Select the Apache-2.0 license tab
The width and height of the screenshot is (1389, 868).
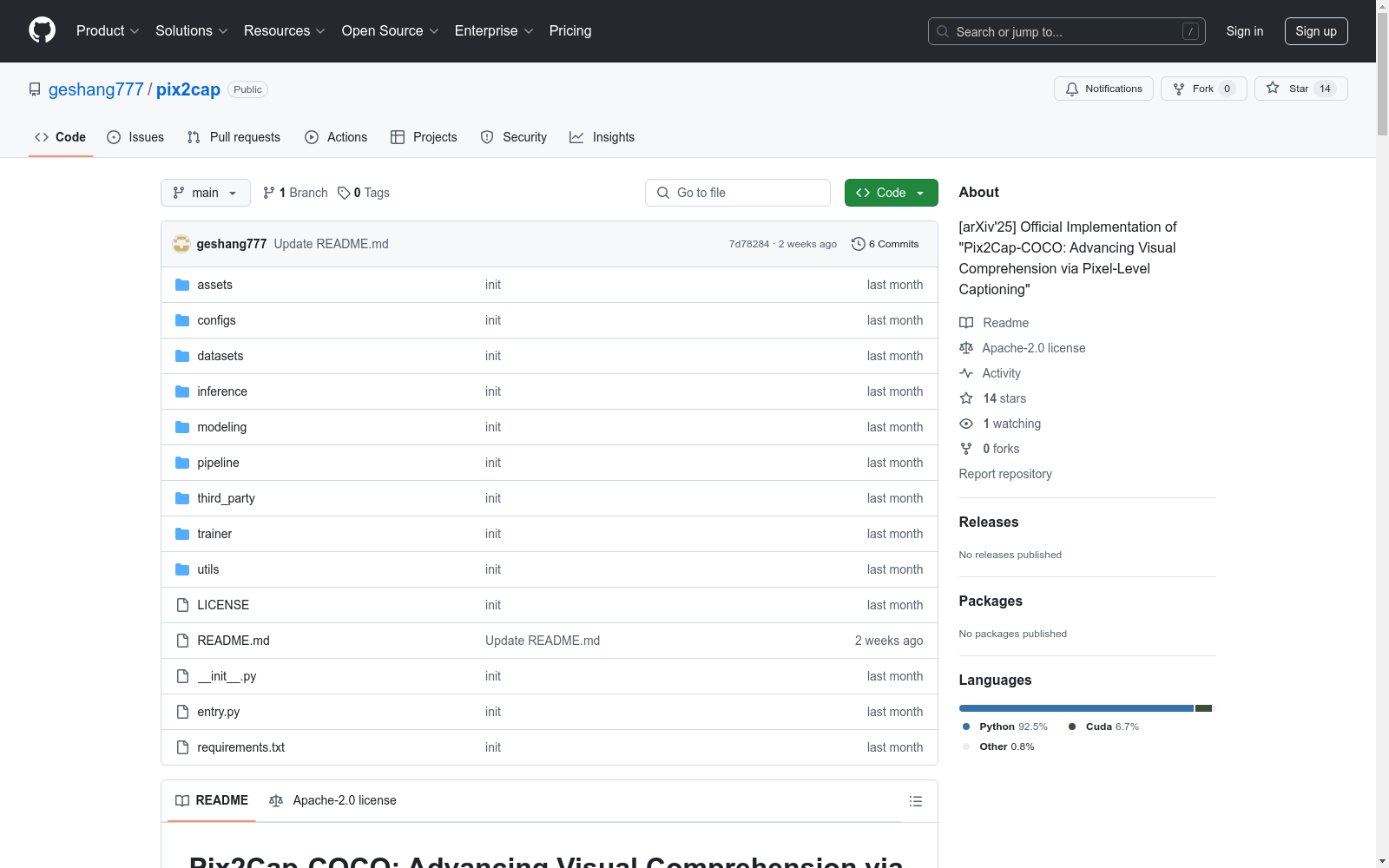pos(332,800)
